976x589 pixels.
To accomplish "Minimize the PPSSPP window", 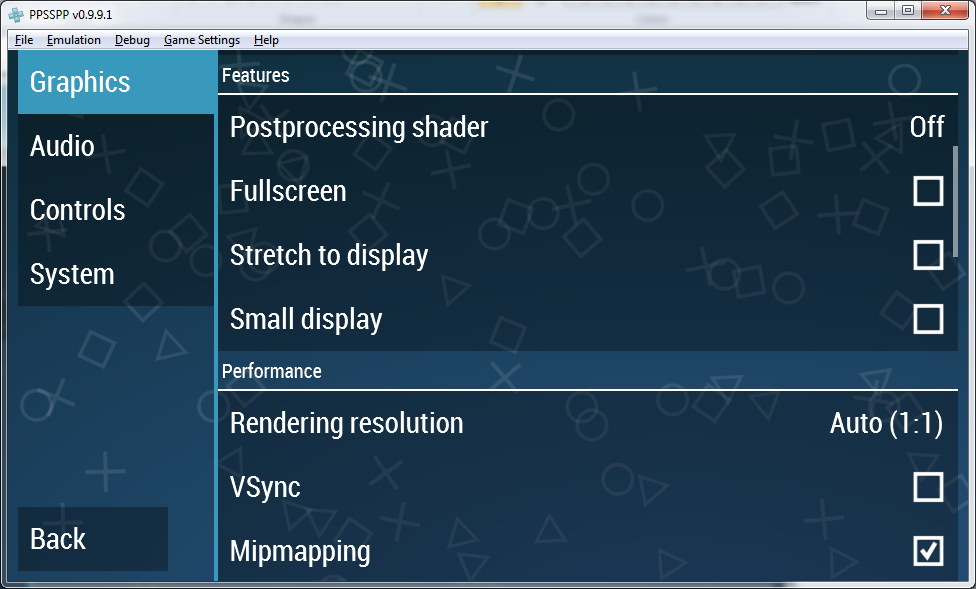I will point(882,11).
